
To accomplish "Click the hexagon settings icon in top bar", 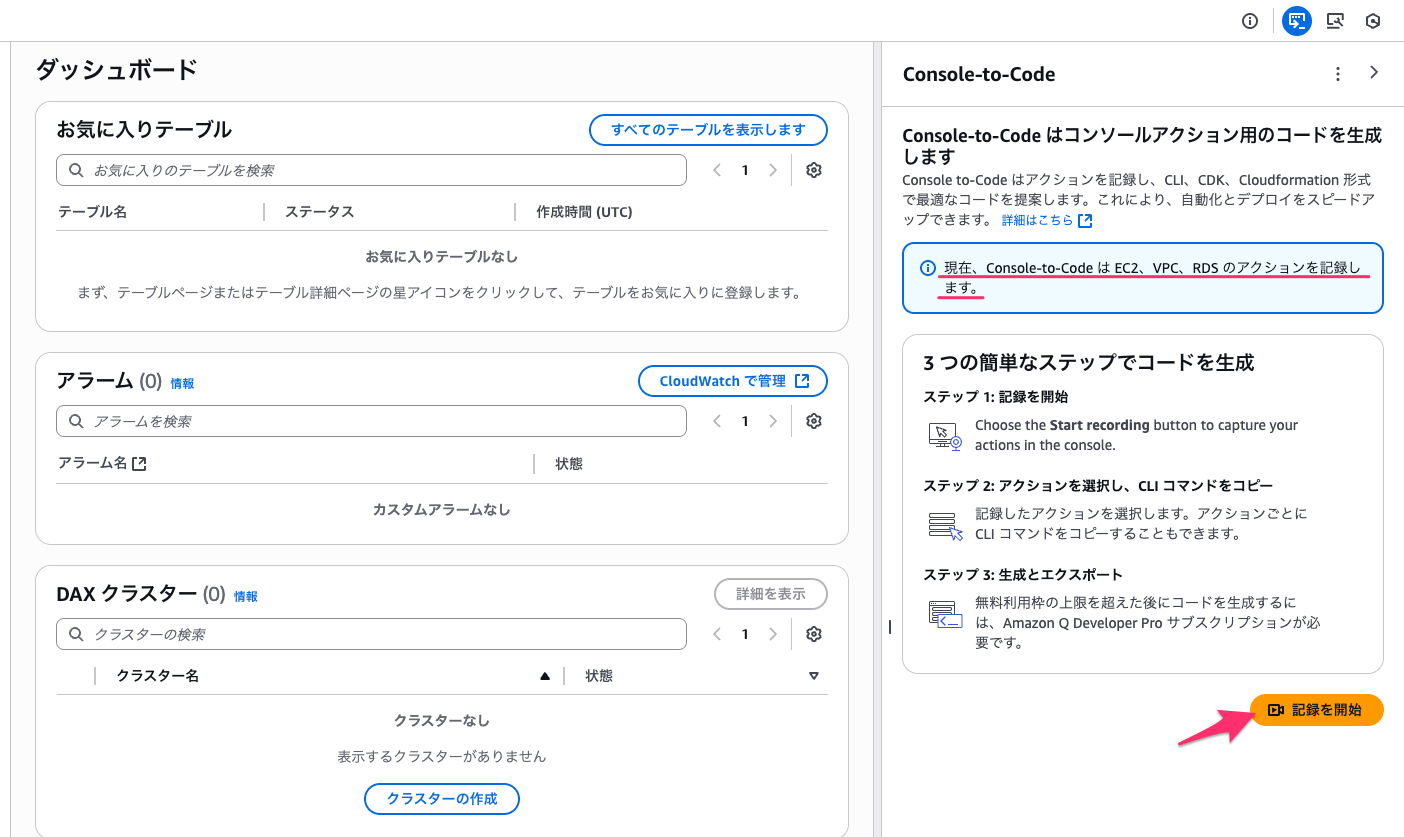I will point(1374,21).
